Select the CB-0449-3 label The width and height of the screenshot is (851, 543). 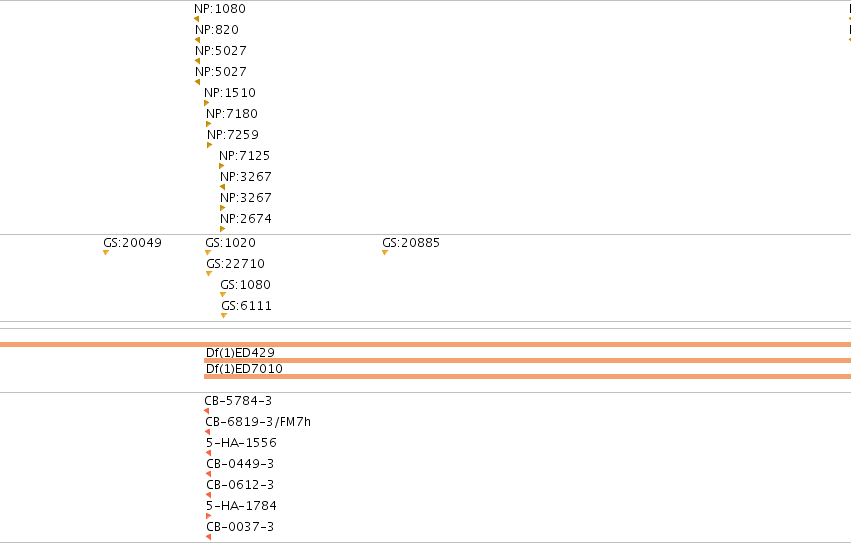tap(240, 464)
